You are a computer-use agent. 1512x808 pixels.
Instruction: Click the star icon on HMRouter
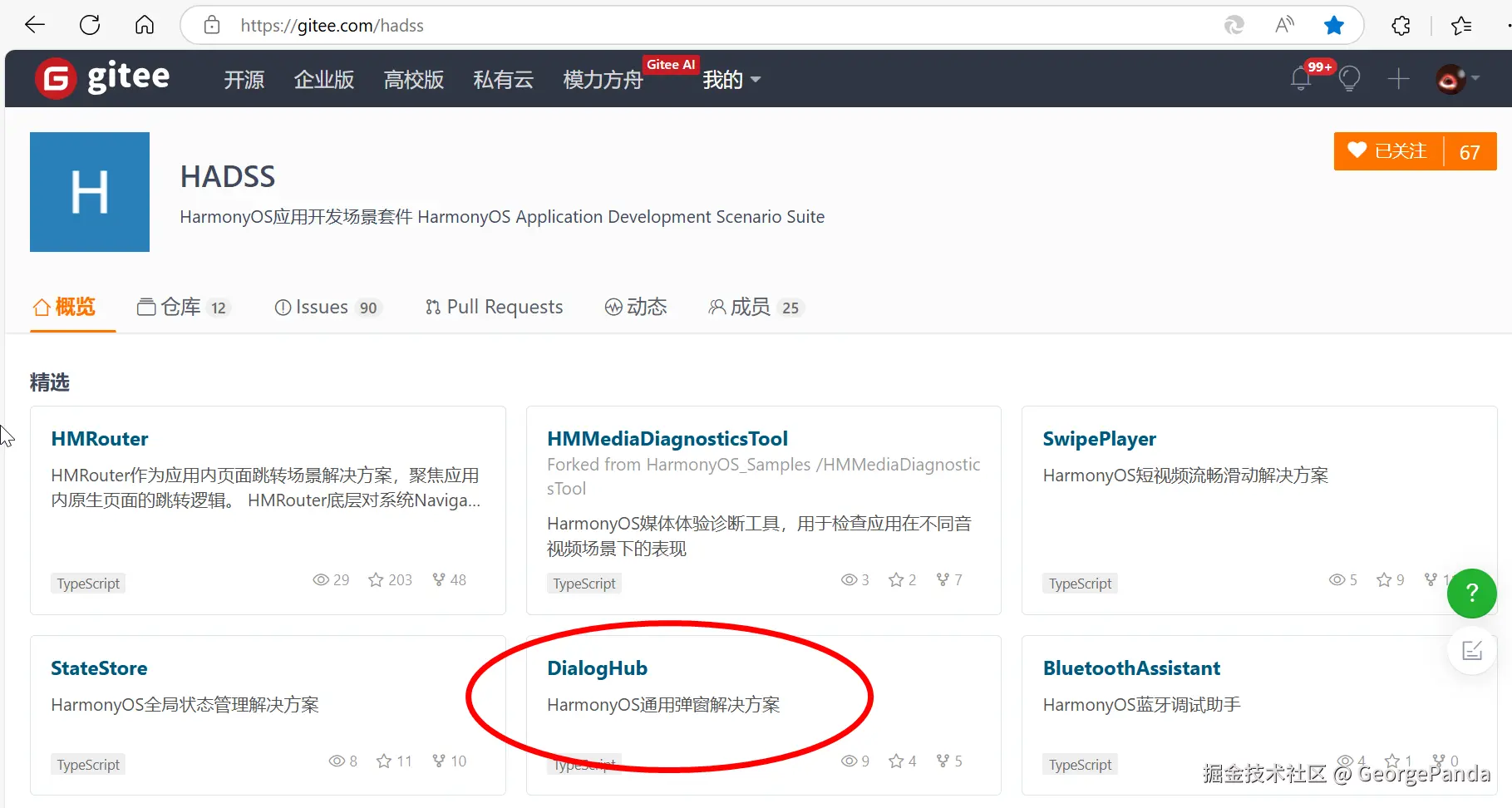click(377, 580)
